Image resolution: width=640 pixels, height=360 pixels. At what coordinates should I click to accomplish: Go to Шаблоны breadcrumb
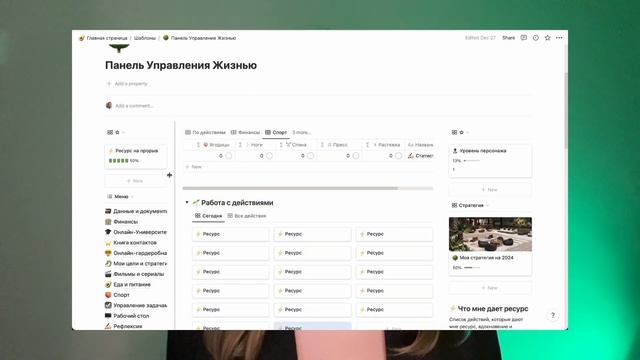tap(145, 38)
